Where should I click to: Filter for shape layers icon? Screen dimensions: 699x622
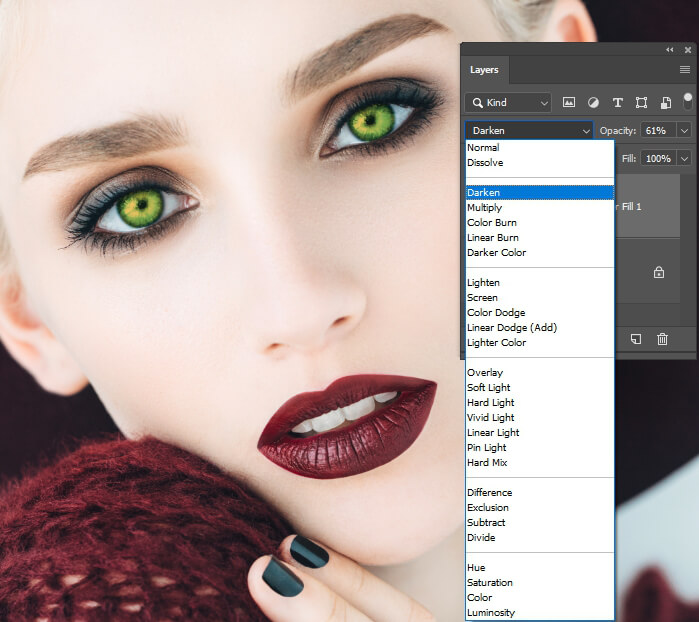pos(641,103)
